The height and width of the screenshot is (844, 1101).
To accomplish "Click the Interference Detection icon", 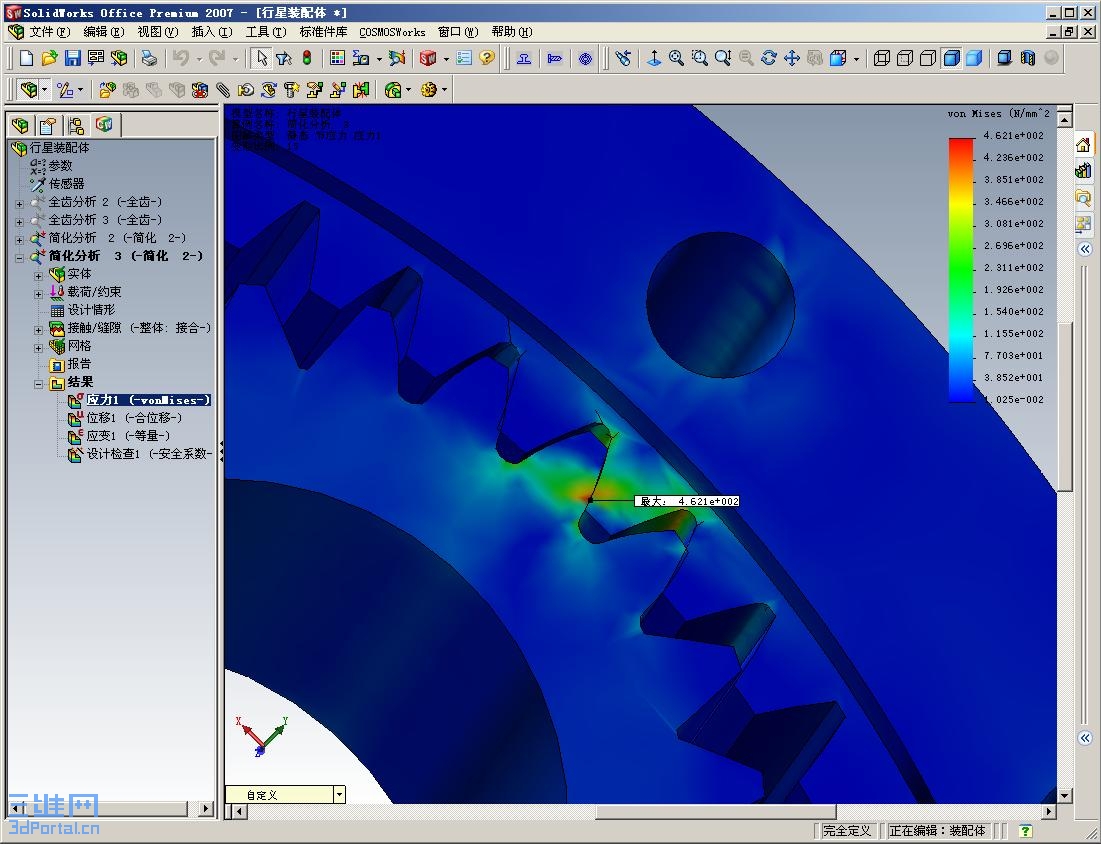I will pos(361,90).
